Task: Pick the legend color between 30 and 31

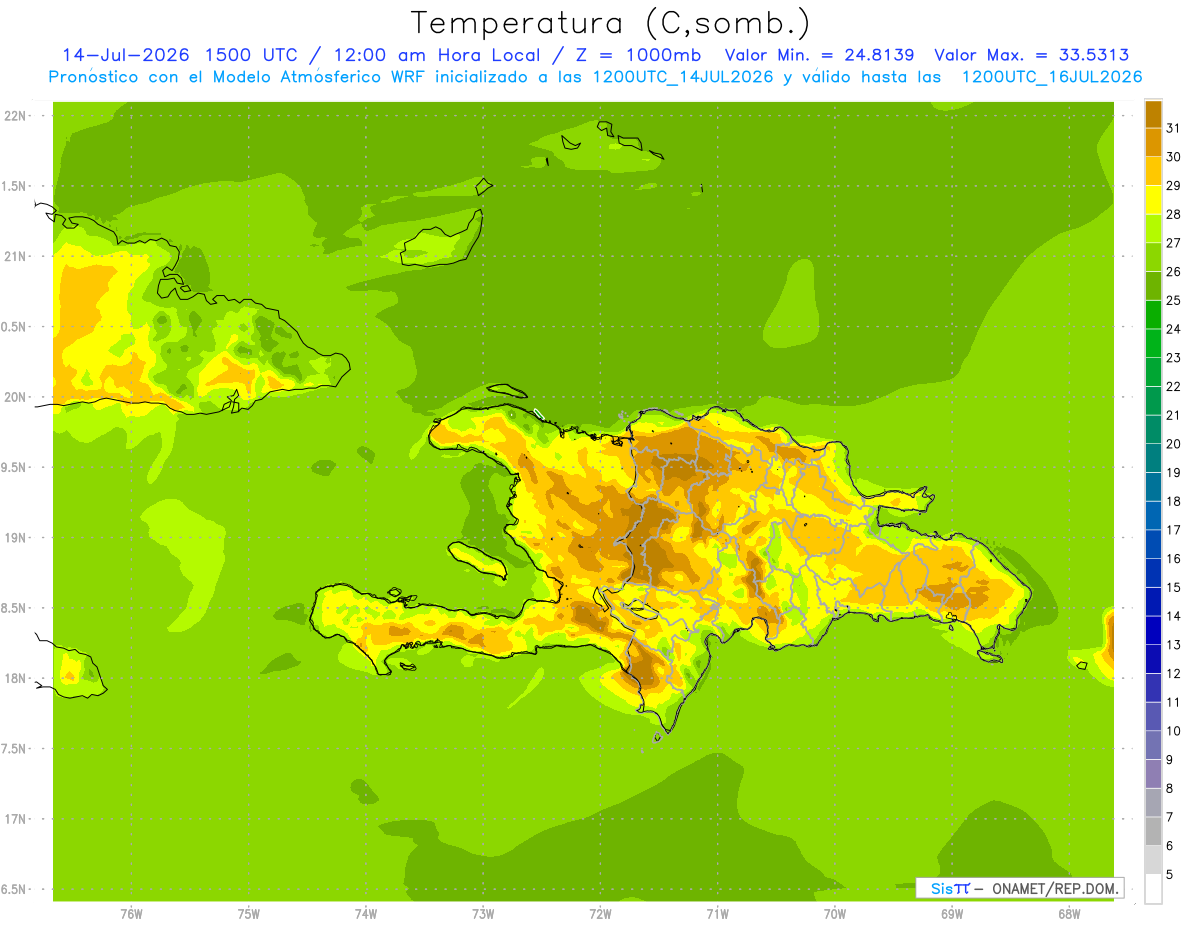Action: click(x=1153, y=142)
